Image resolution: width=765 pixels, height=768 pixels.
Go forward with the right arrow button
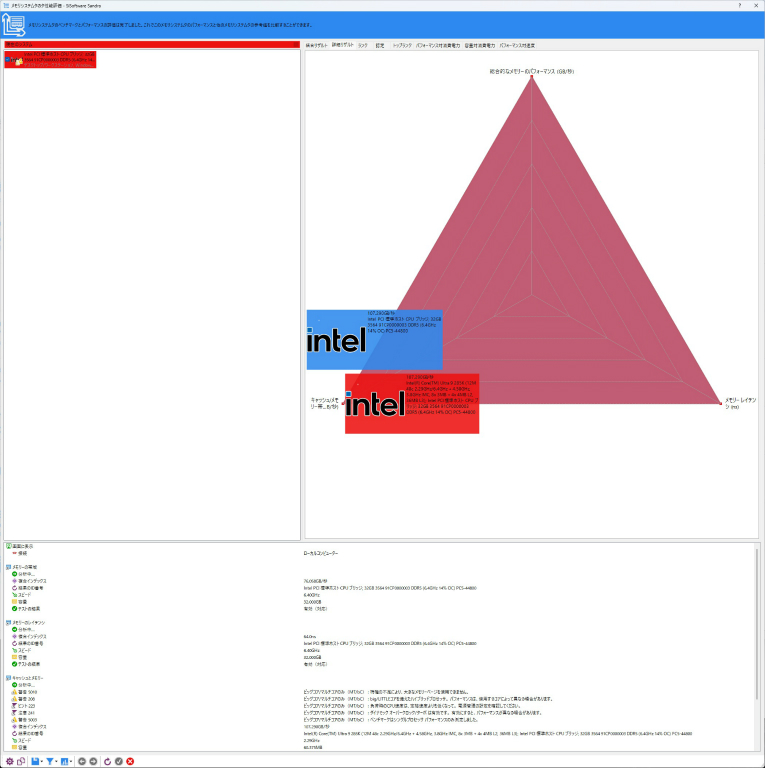click(93, 761)
